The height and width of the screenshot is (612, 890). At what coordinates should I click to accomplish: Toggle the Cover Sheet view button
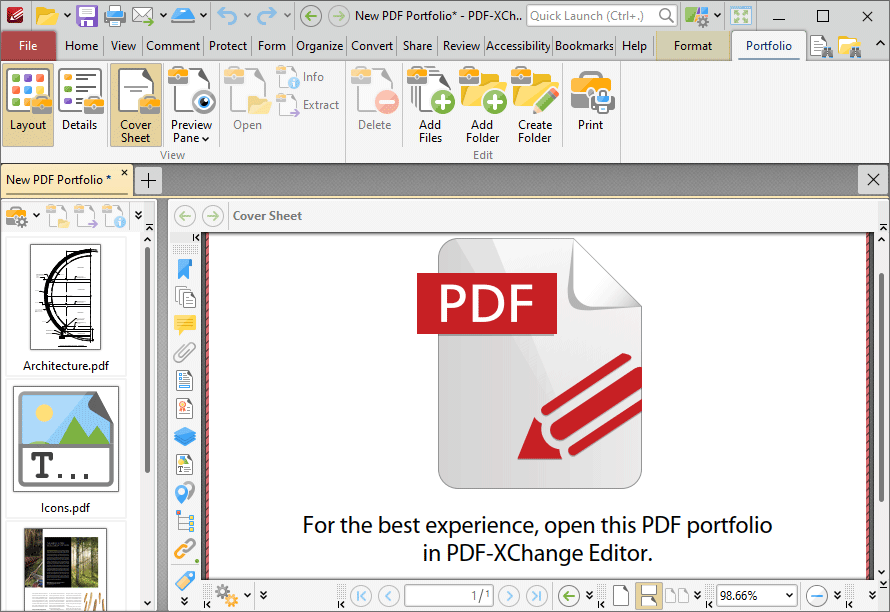click(136, 105)
